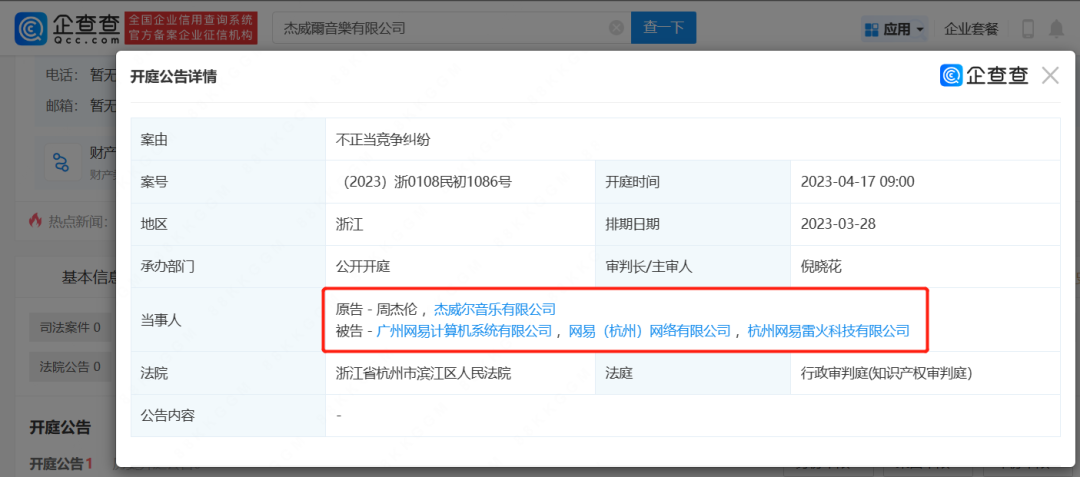The width and height of the screenshot is (1080, 477).
Task: Open defendant 网易（杭州）网络有限公司 link
Action: coord(650,331)
